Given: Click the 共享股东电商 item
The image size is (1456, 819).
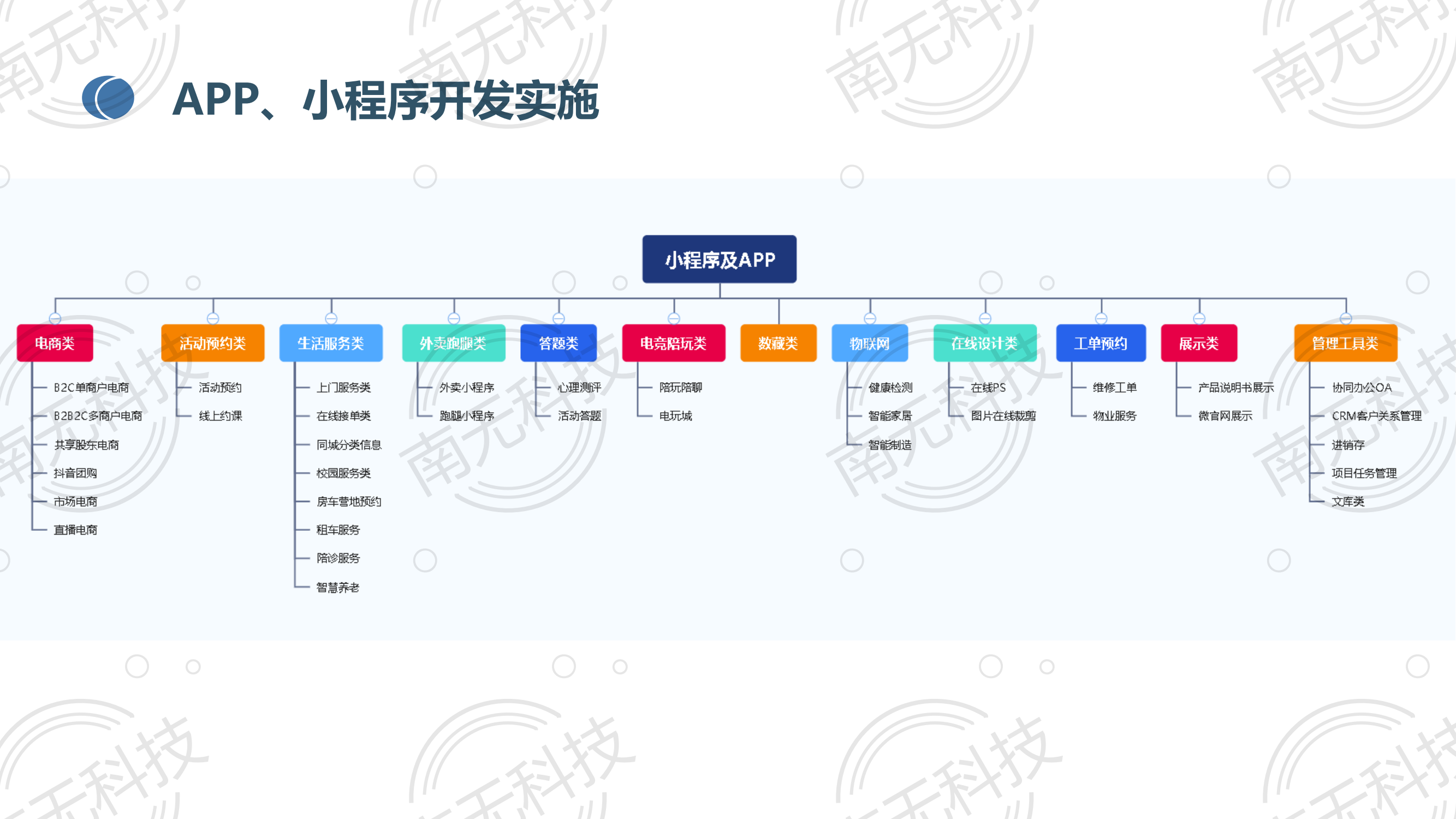Looking at the screenshot, I should (86, 445).
